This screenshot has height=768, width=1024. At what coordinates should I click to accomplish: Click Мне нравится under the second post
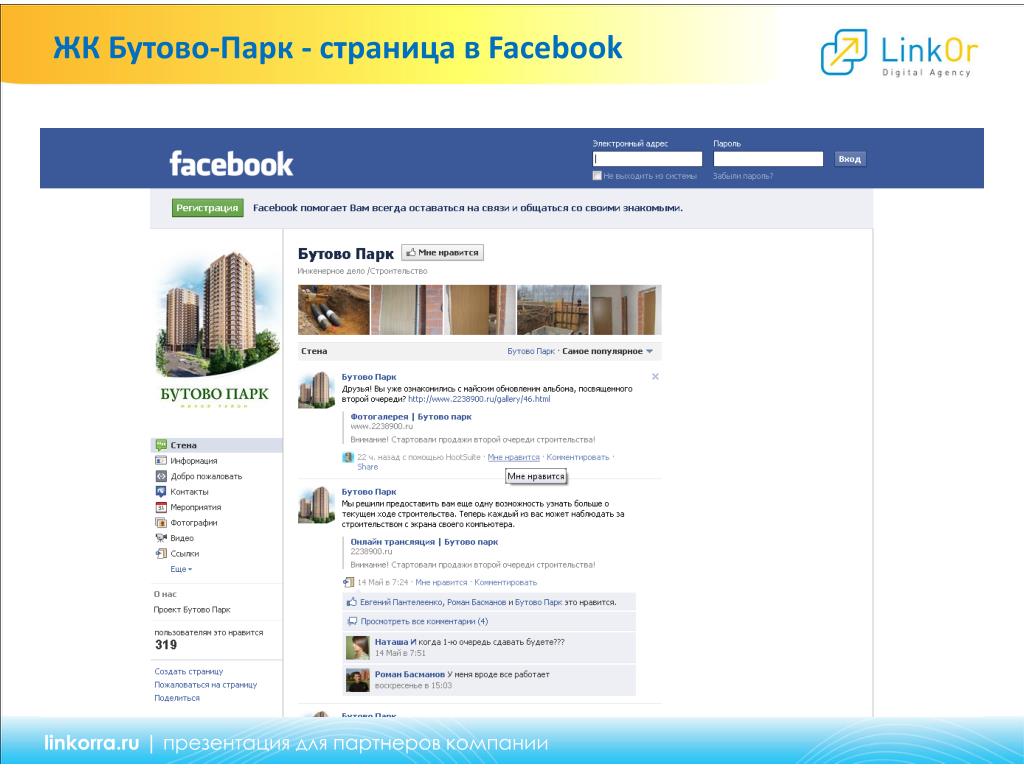pos(441,583)
